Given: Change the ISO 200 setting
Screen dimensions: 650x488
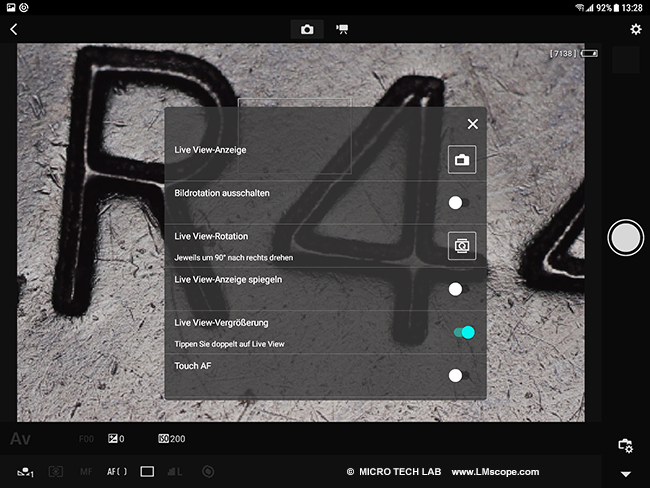Looking at the screenshot, I should tap(172, 439).
